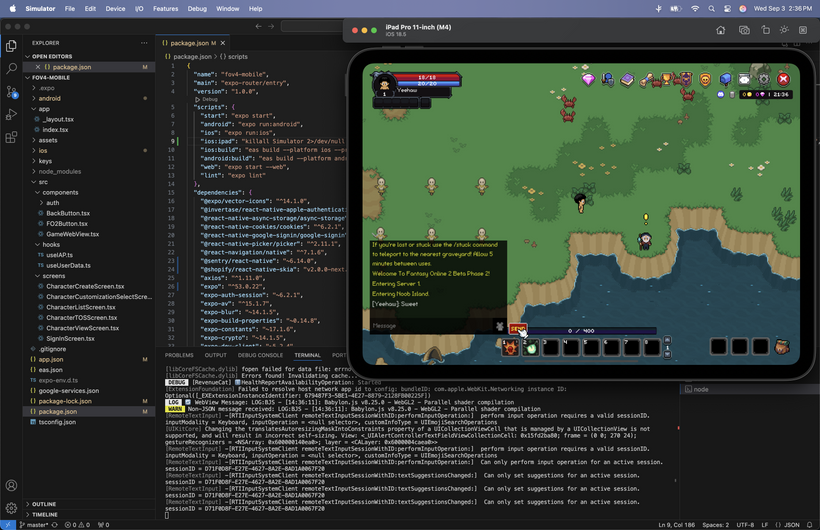Image resolution: width=820 pixels, height=530 pixels.
Task: Click the quest scroll icon in game
Action: point(646,80)
